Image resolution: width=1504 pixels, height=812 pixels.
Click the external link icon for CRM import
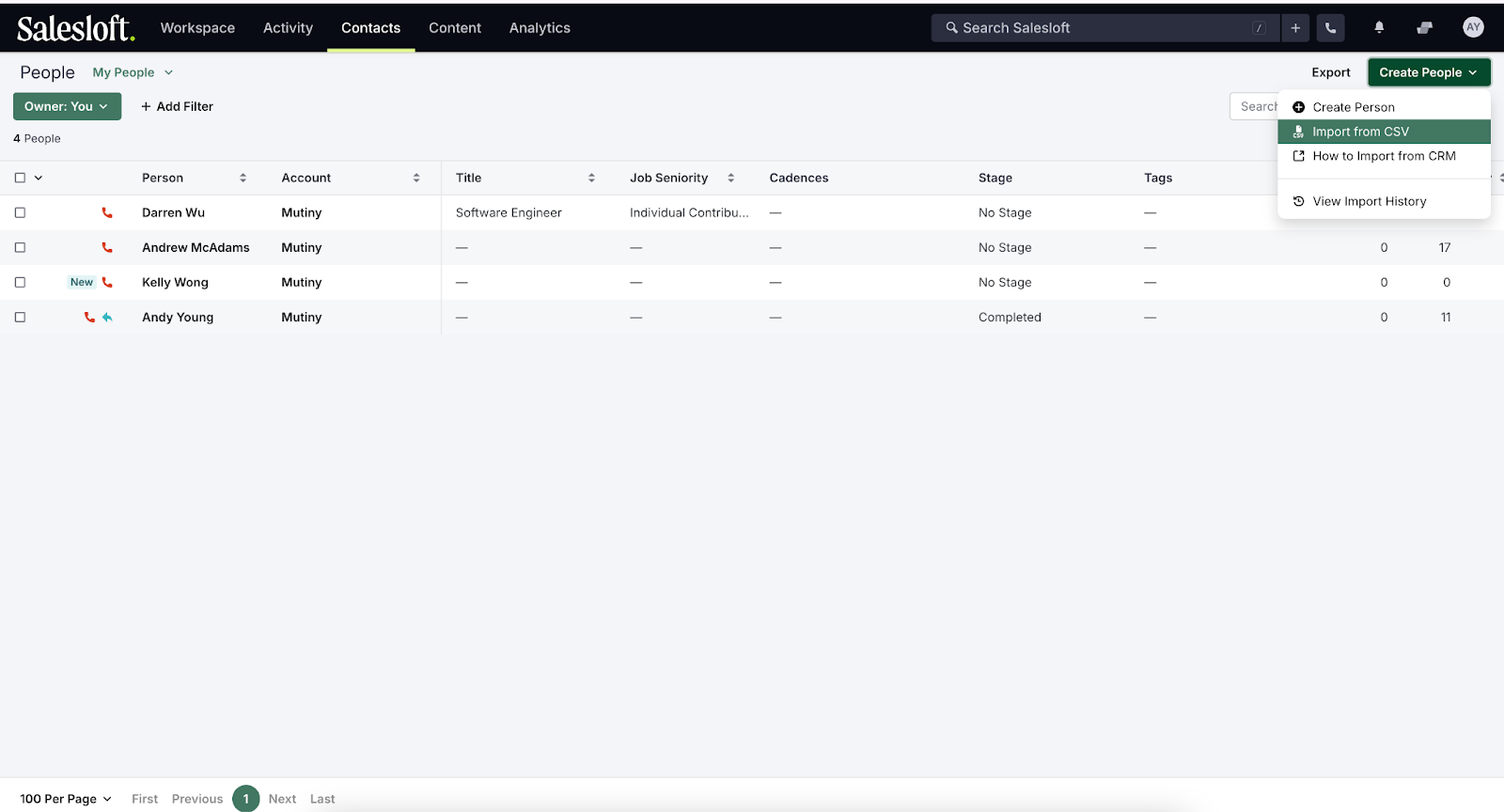[1298, 156]
